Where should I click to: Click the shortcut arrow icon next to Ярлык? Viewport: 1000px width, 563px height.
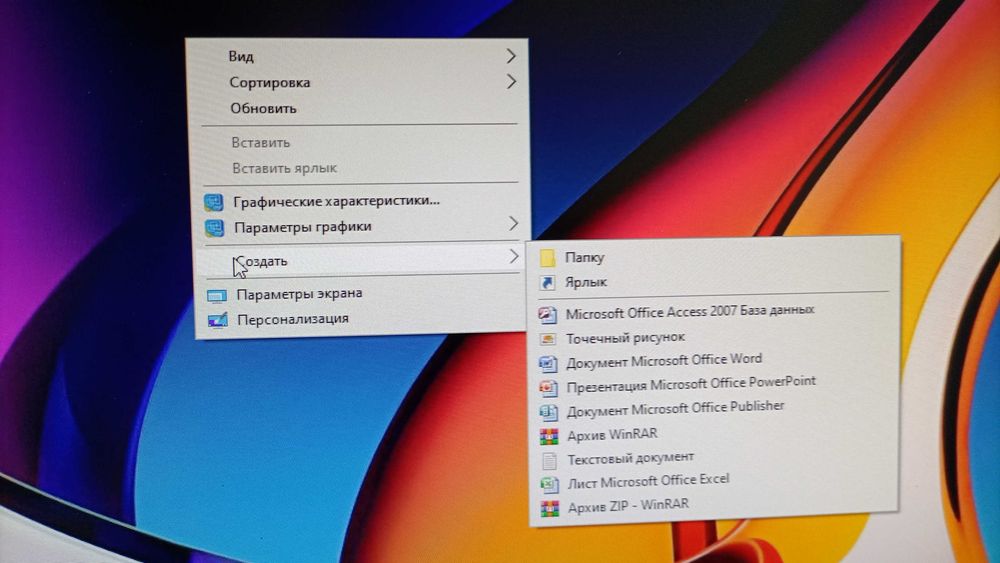click(547, 282)
